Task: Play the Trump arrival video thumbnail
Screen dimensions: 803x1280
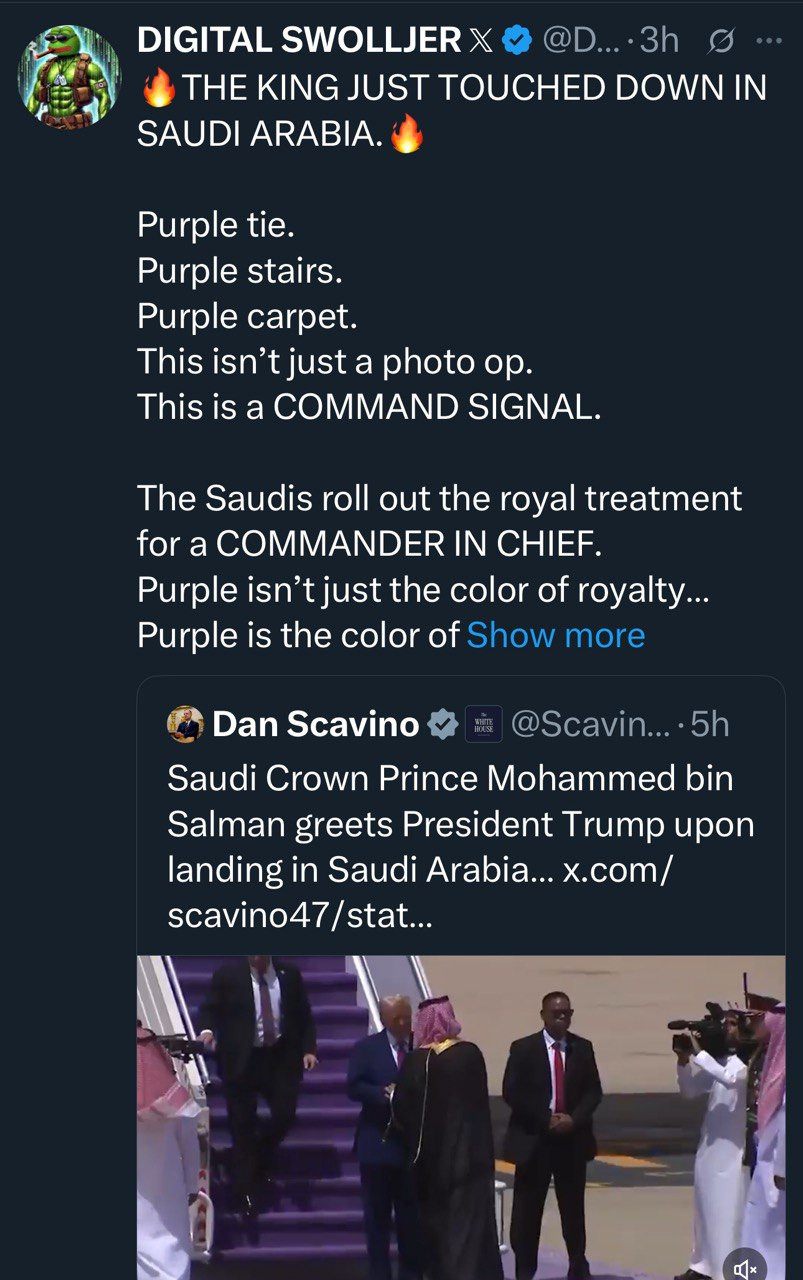Action: tap(460, 1115)
